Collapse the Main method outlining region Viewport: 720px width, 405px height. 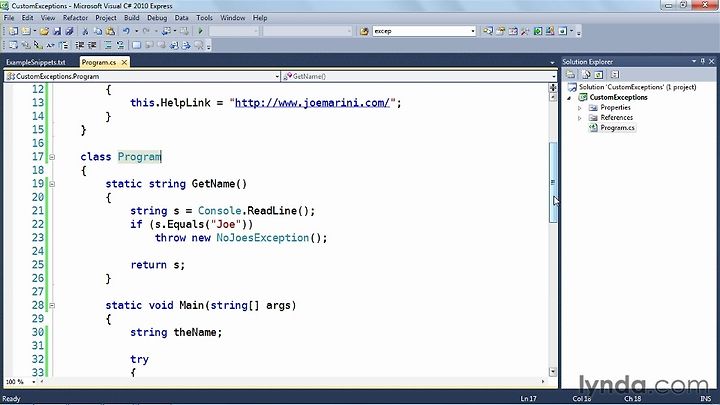coord(52,305)
